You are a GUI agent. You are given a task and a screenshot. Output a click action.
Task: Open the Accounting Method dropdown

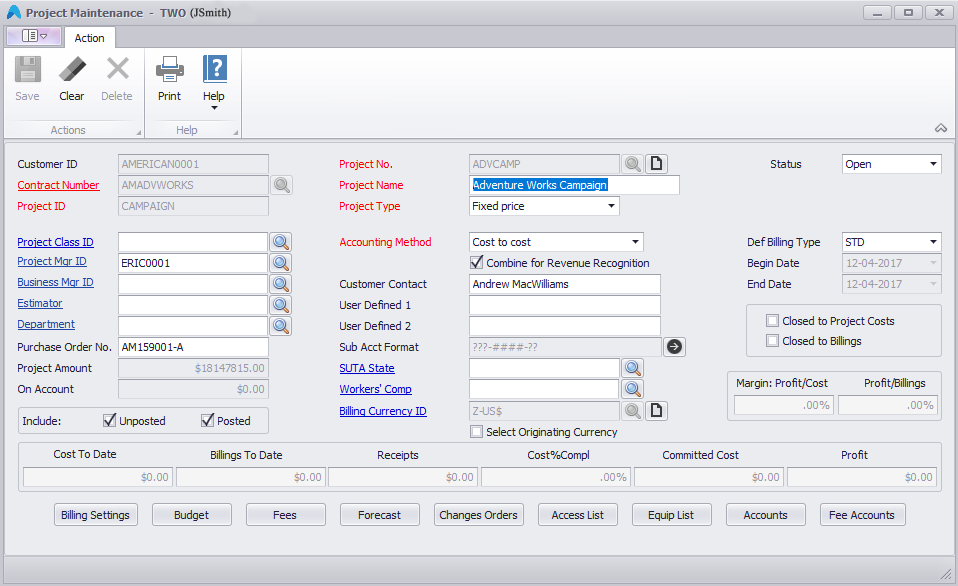[x=635, y=242]
